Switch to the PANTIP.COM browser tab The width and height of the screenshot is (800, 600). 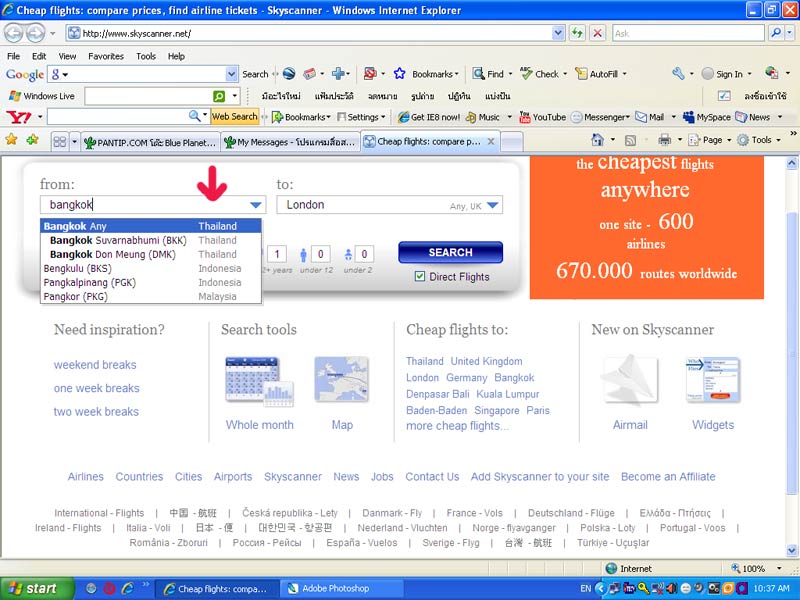coord(149,142)
